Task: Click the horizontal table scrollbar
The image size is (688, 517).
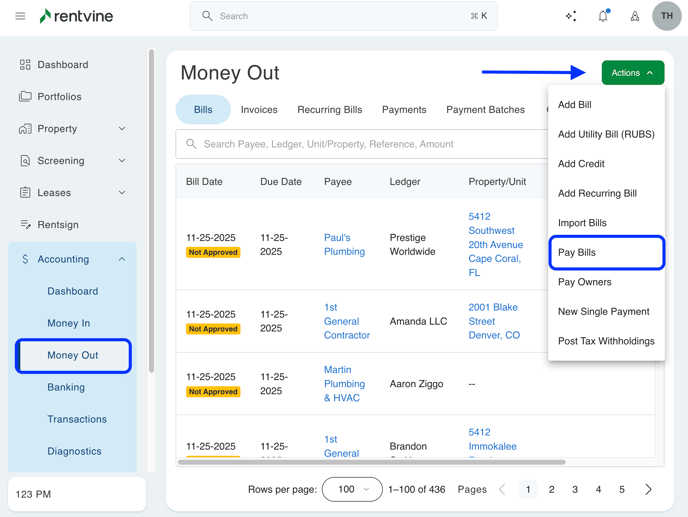Action: pos(371,462)
